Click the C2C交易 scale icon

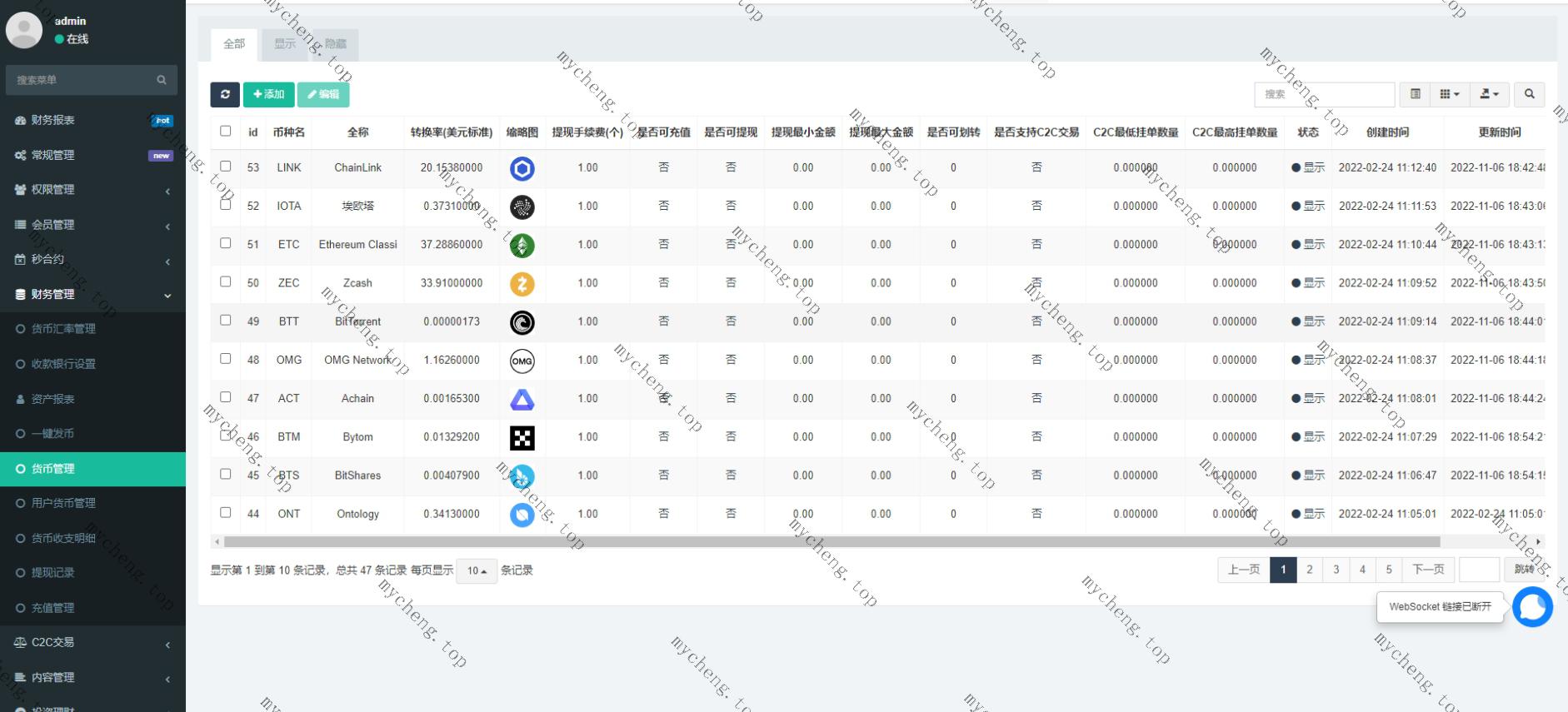[x=21, y=642]
